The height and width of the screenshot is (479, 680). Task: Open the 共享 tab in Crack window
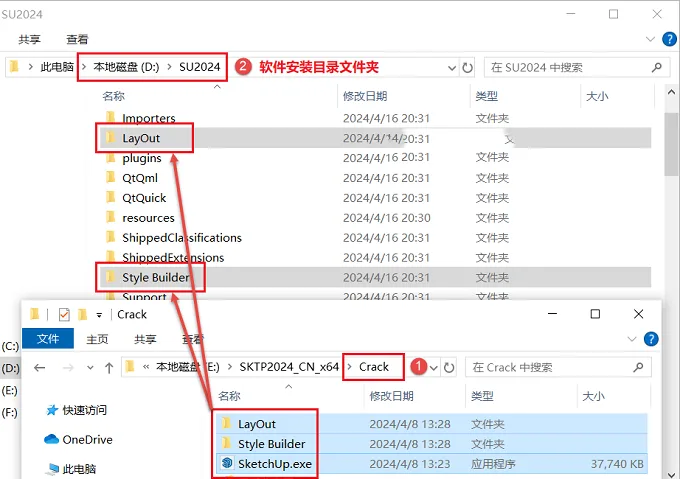click(x=145, y=339)
